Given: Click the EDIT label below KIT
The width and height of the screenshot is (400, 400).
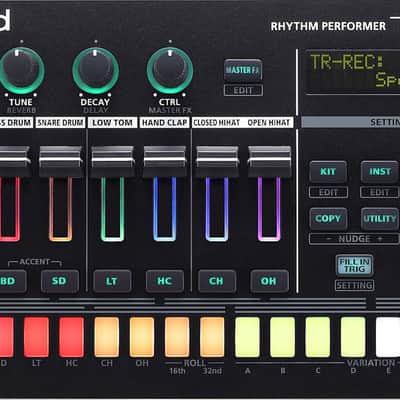Looking at the screenshot, I should tap(328, 192).
